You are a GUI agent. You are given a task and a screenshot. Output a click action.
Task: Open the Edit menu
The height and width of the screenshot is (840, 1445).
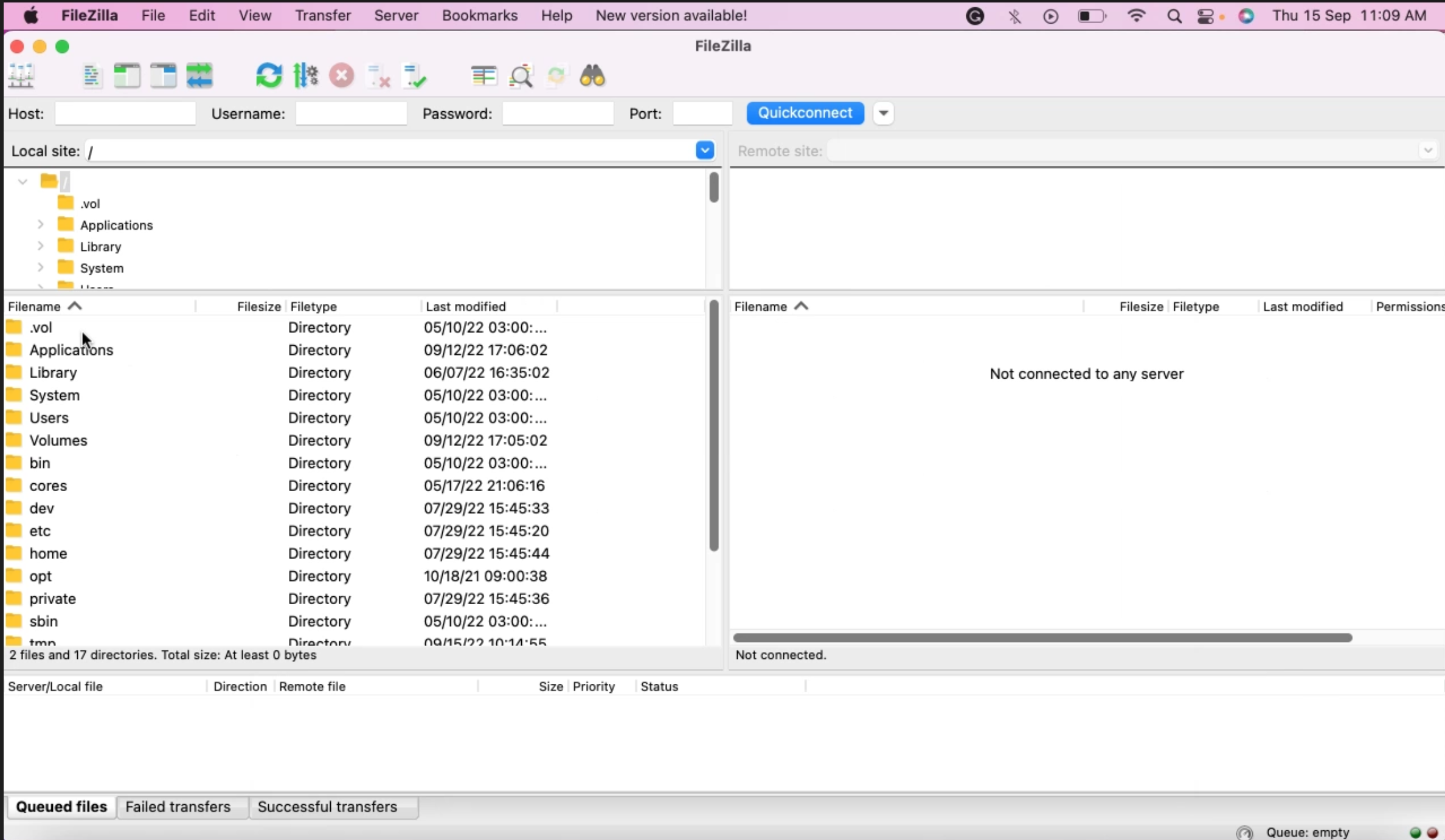(201, 15)
